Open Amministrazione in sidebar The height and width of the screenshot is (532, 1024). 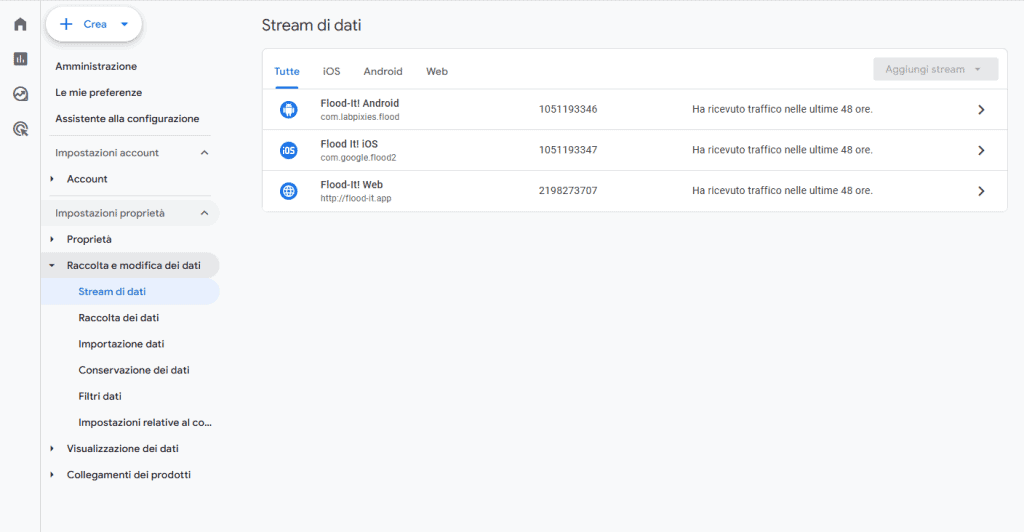(96, 66)
